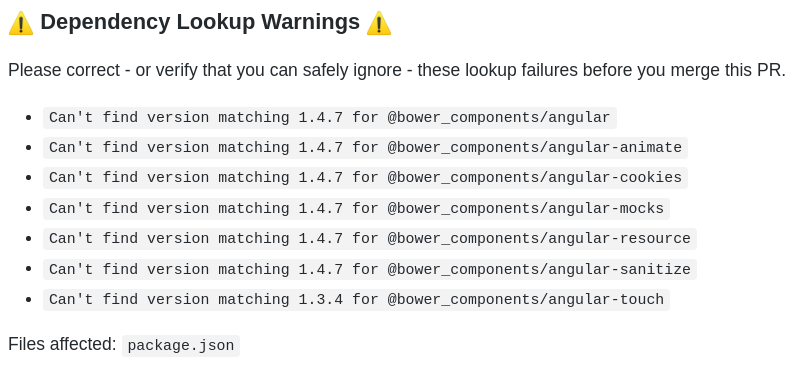Select the angular-animate lookup failure entry
Image resolution: width=802 pixels, height=367 pixels.
pos(365,148)
